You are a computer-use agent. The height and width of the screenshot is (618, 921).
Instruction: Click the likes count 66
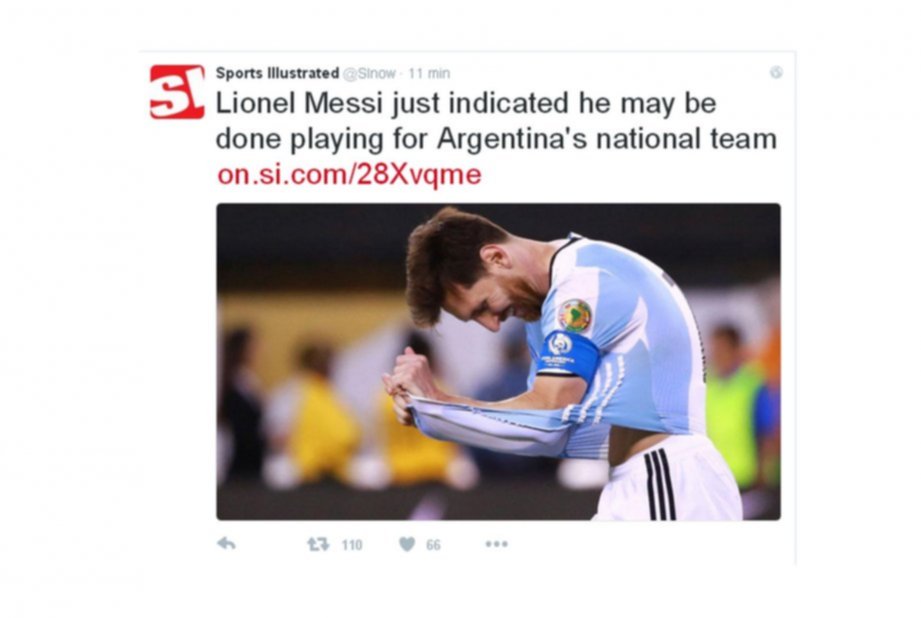tap(433, 545)
